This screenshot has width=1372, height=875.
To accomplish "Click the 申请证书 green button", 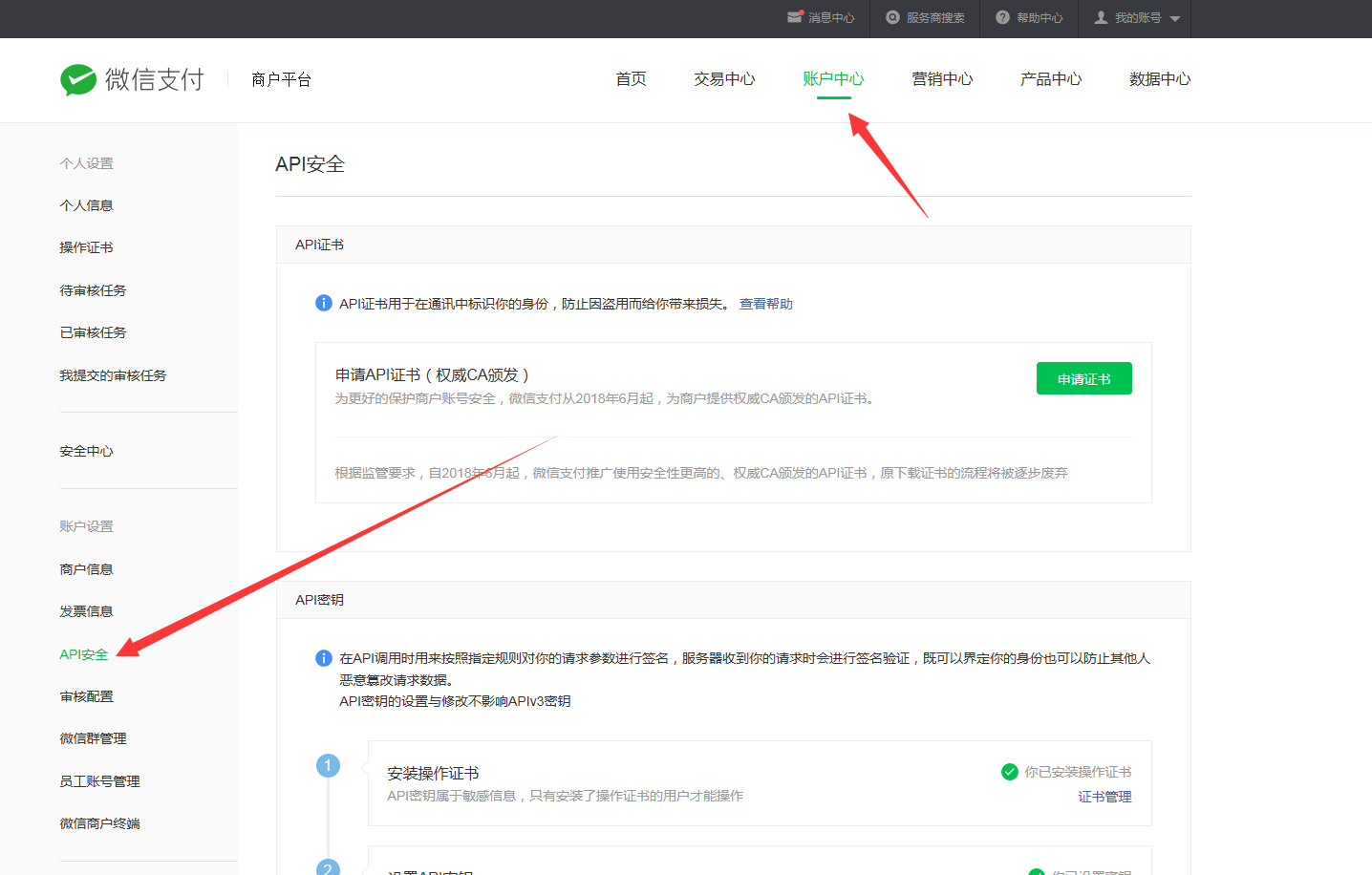I will [x=1084, y=378].
